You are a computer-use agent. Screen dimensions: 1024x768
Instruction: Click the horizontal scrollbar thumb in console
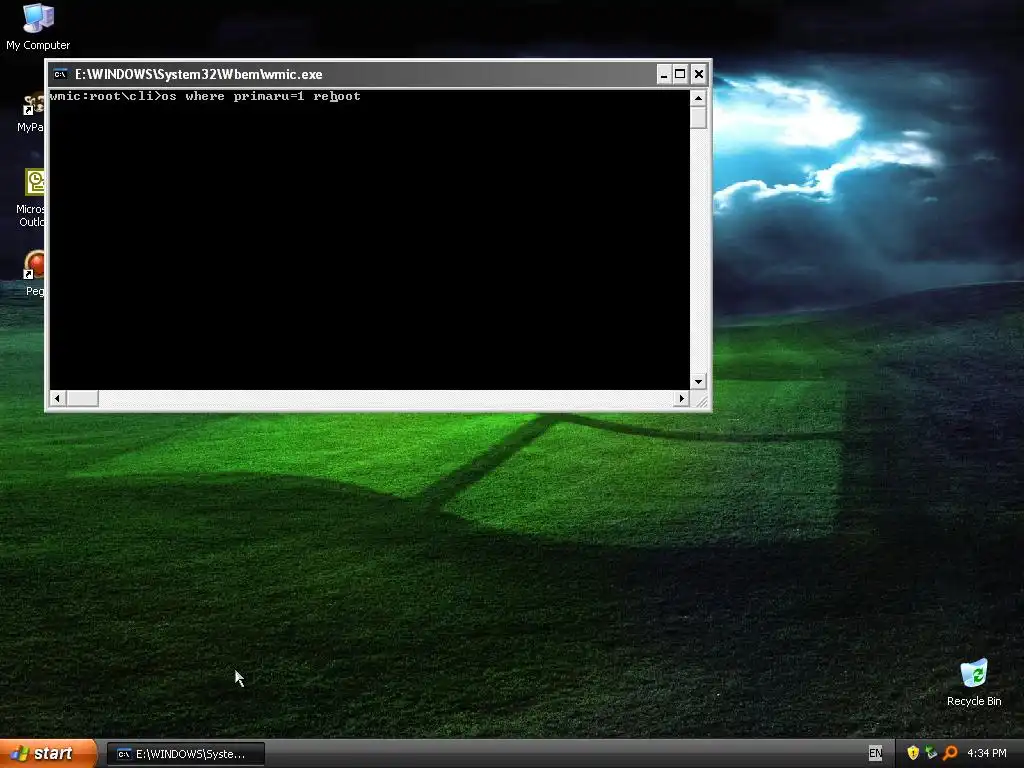pyautogui.click(x=82, y=398)
